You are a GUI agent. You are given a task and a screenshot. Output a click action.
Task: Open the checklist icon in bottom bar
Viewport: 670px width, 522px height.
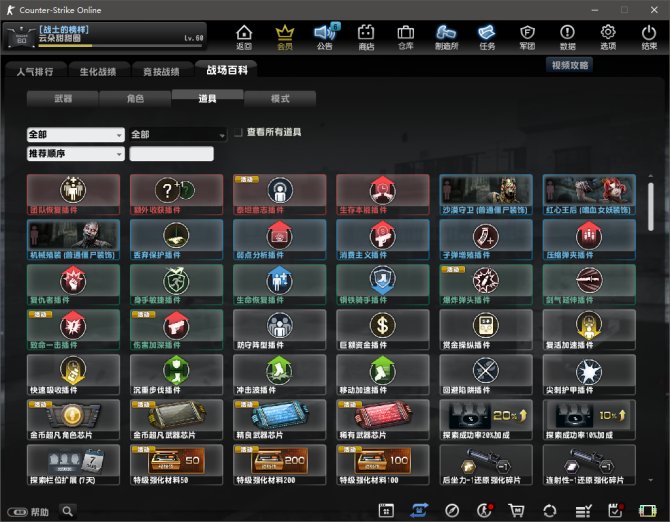pos(583,510)
